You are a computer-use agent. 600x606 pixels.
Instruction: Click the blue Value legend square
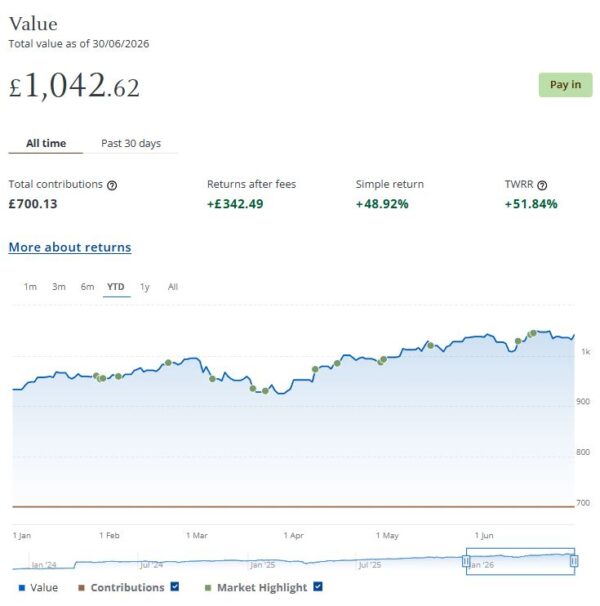pos(22,588)
